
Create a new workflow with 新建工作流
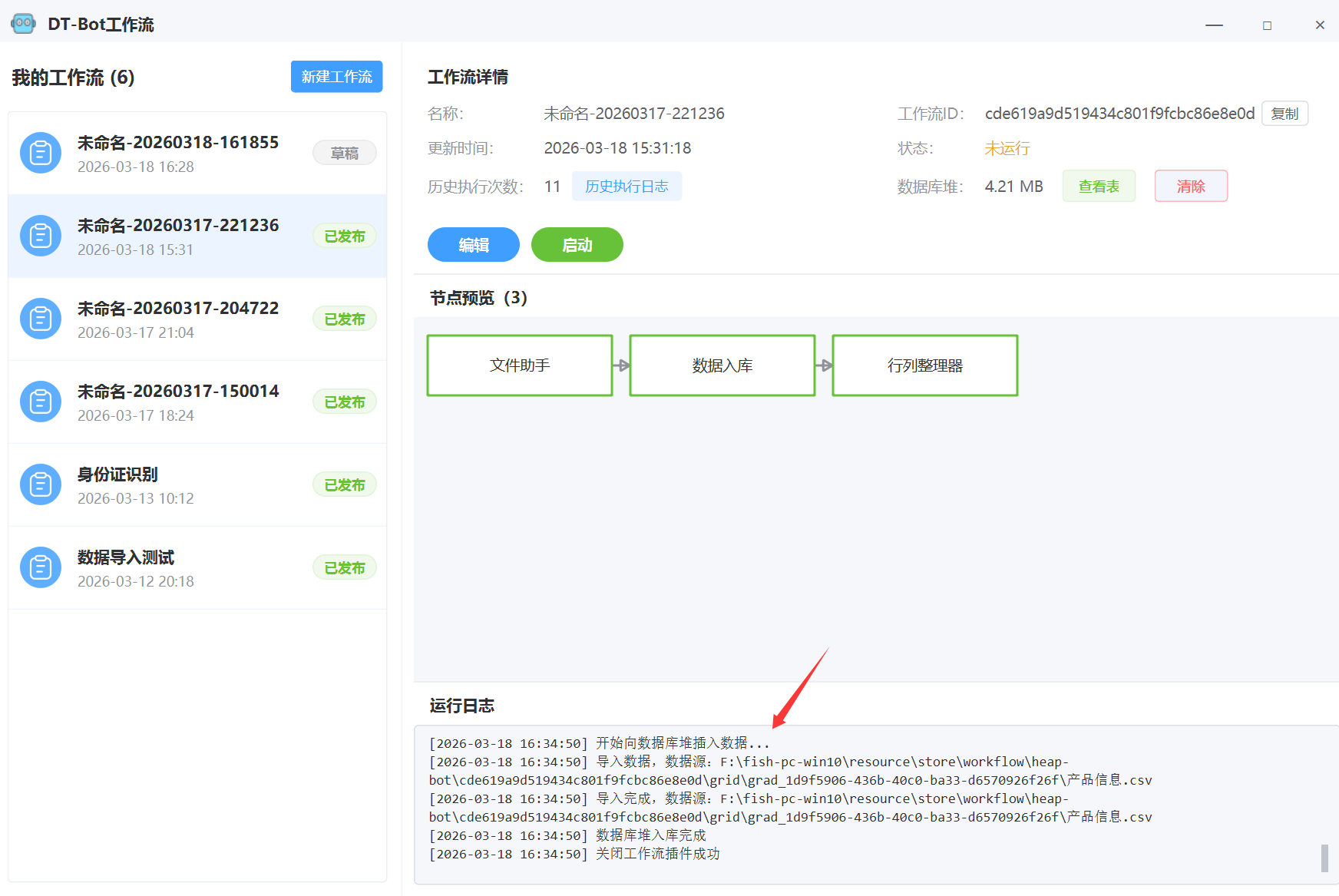coord(336,77)
